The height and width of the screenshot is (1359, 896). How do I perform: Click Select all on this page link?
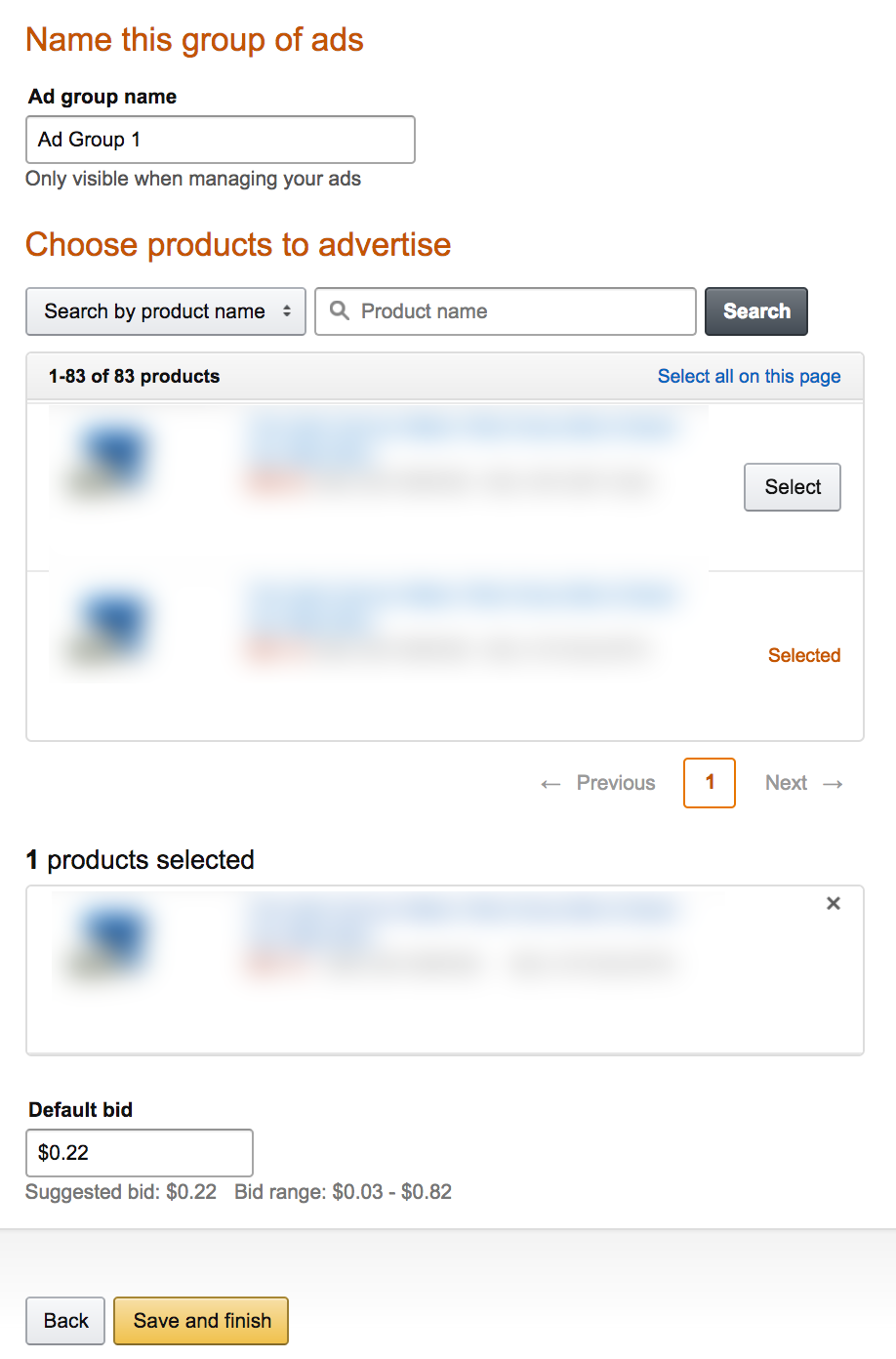tap(749, 376)
